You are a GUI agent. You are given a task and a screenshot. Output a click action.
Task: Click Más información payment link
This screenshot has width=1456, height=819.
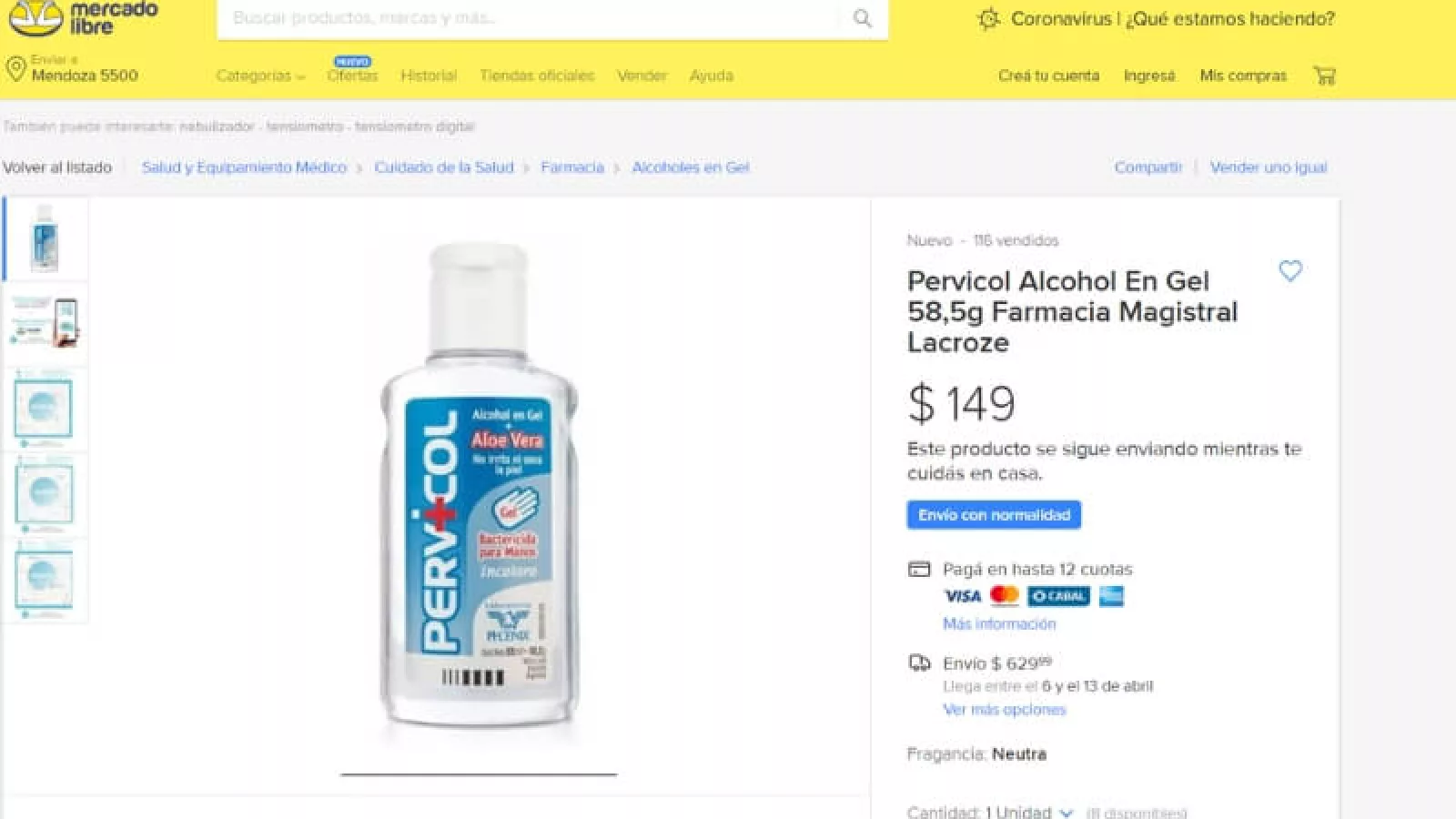coord(999,624)
